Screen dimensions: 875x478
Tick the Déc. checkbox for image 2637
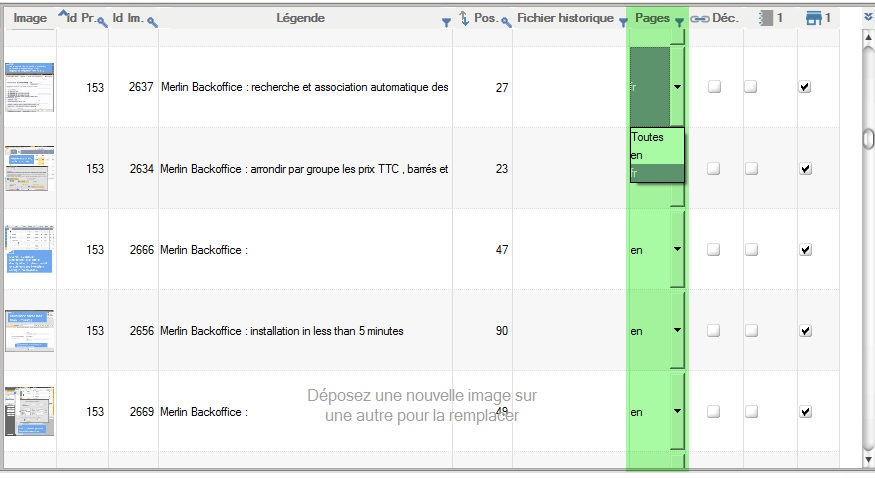[x=714, y=87]
